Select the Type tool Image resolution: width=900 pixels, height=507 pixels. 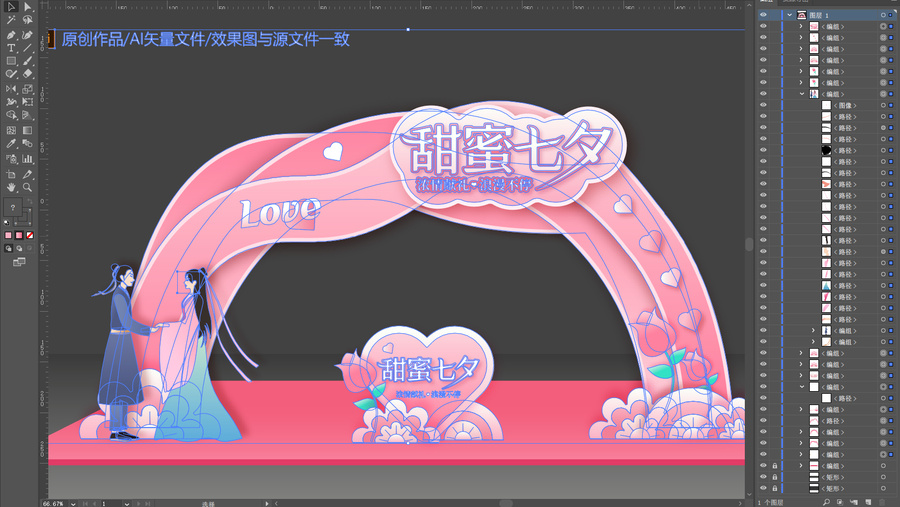pos(11,48)
